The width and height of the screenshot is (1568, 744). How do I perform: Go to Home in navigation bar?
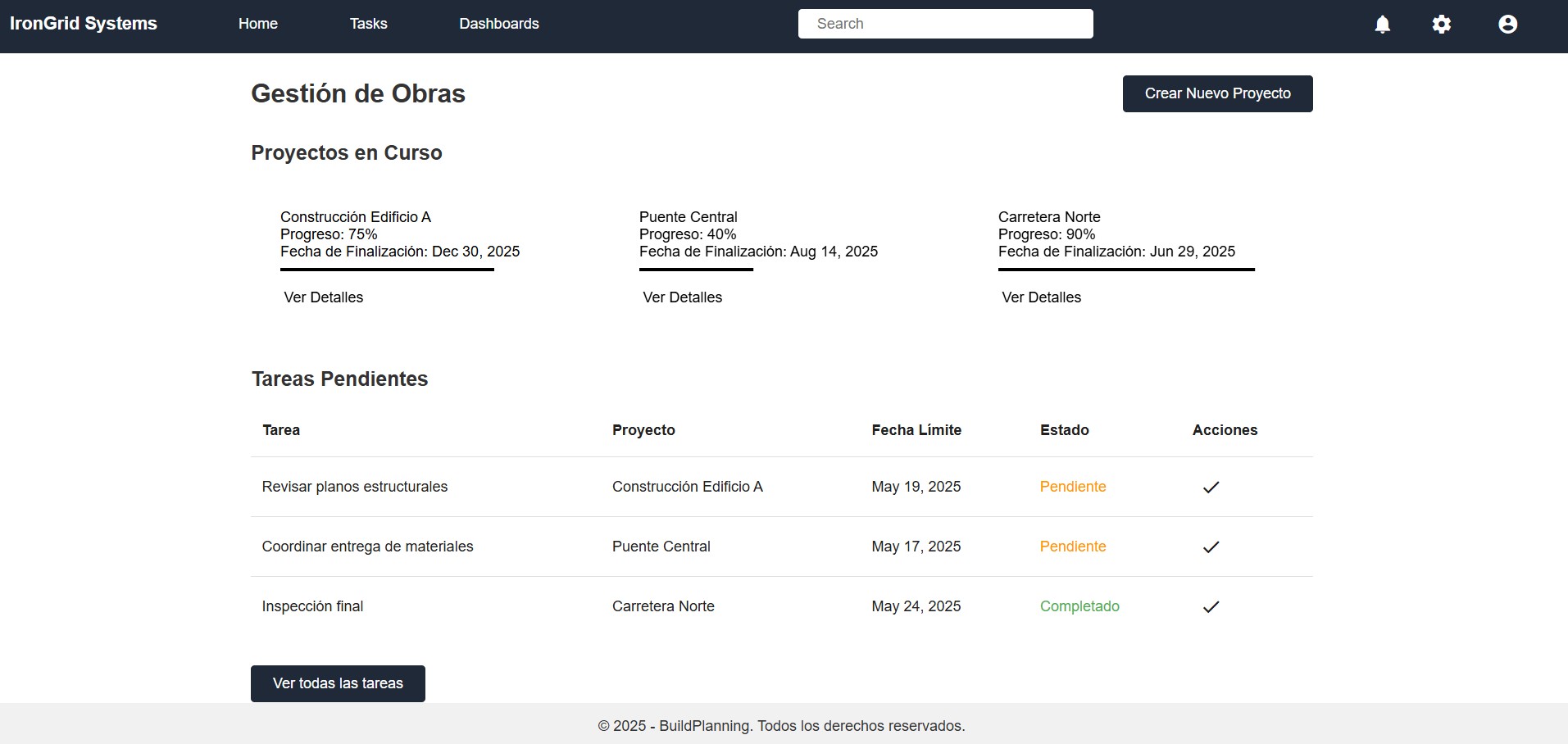click(258, 24)
